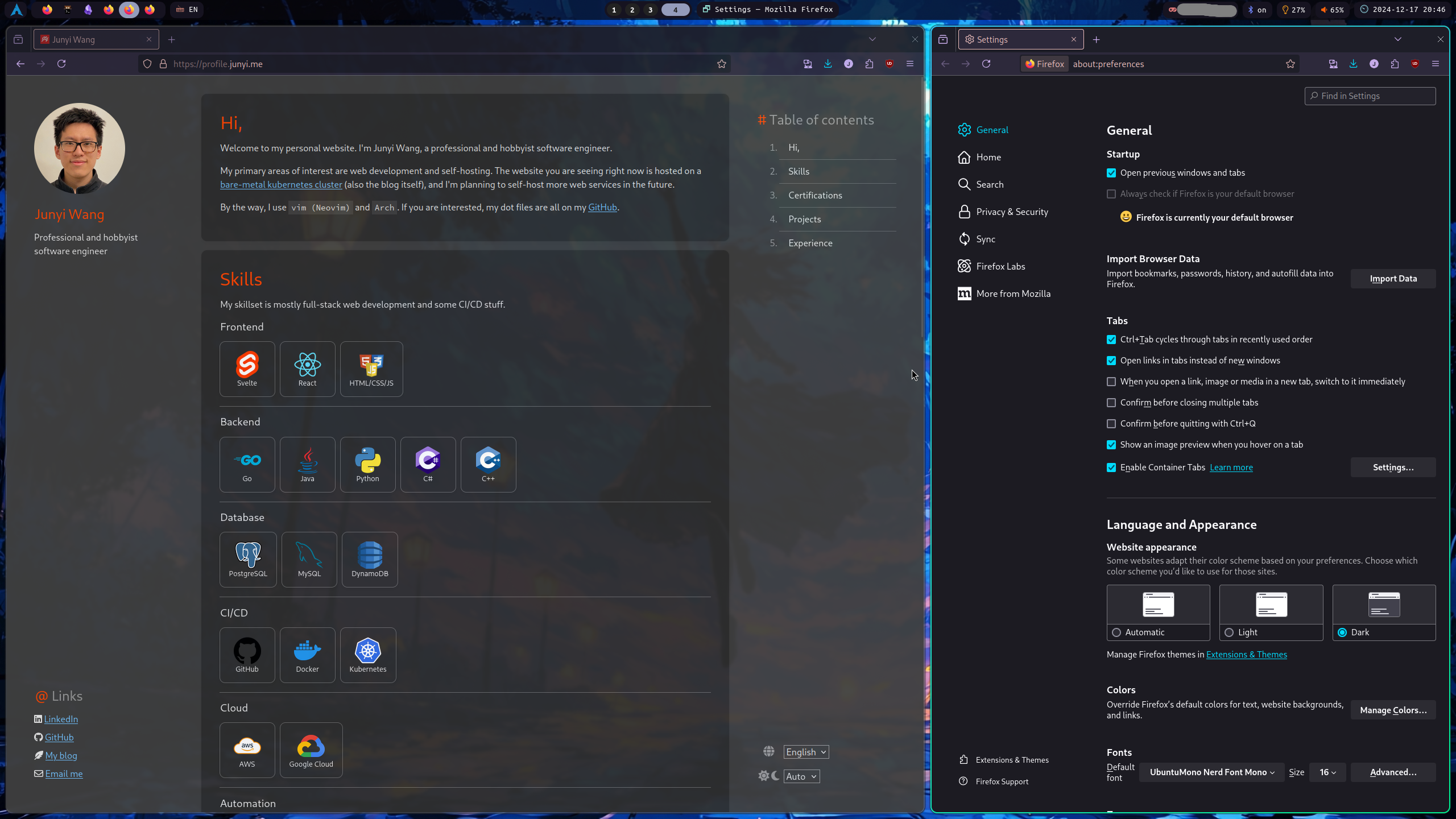Open Container Tabs Settings button

tap(1393, 468)
